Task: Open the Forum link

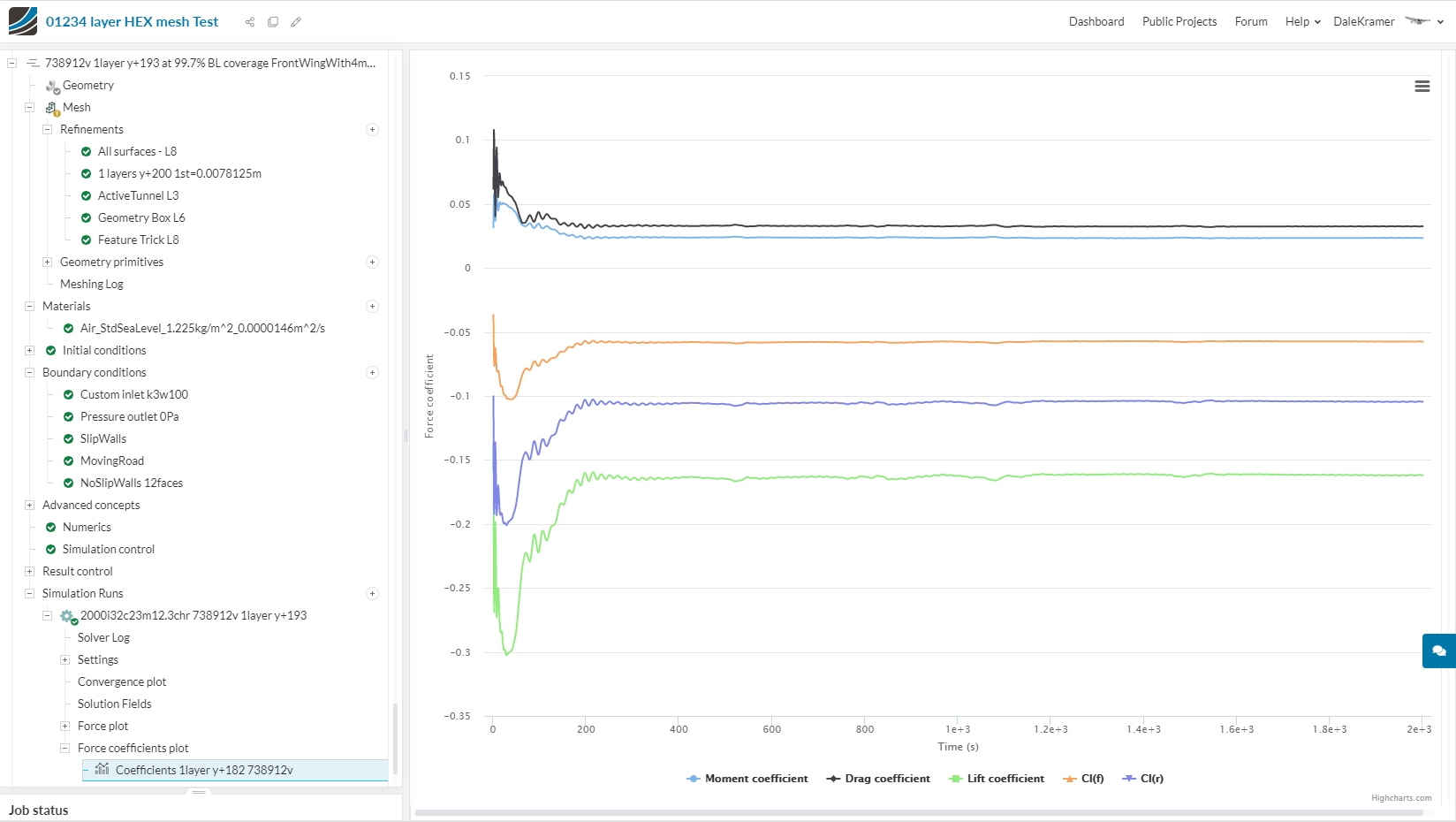Action: coord(1251,21)
